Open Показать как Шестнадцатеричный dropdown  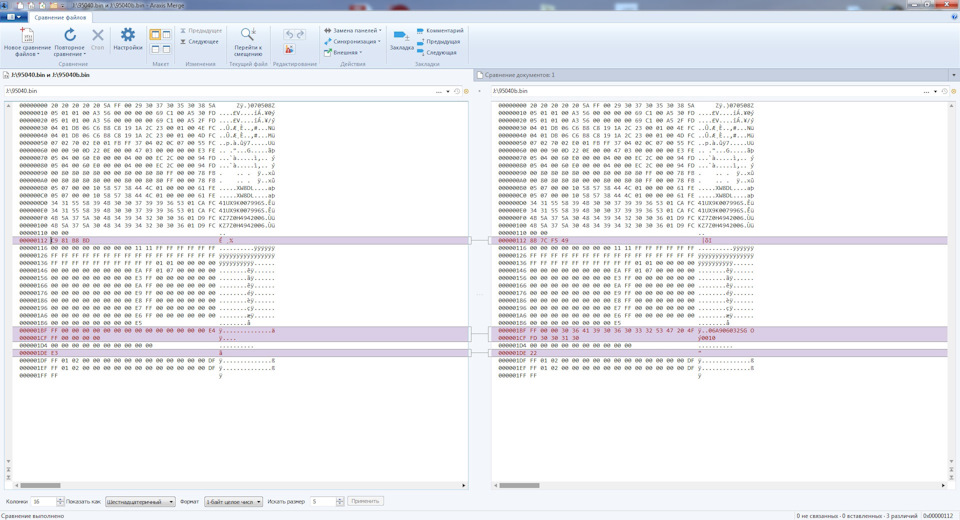(140, 501)
